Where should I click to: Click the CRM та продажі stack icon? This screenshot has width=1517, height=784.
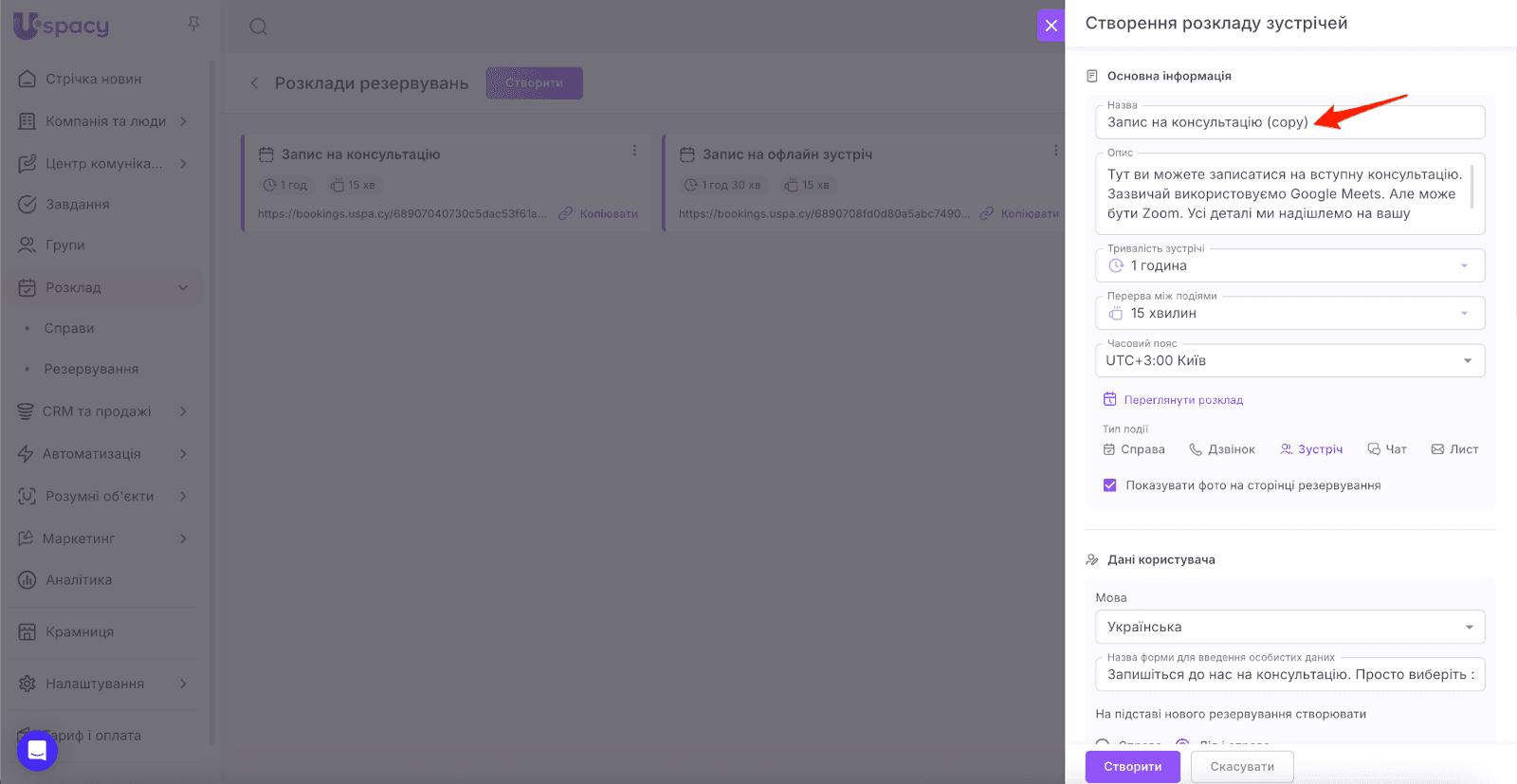[x=26, y=411]
